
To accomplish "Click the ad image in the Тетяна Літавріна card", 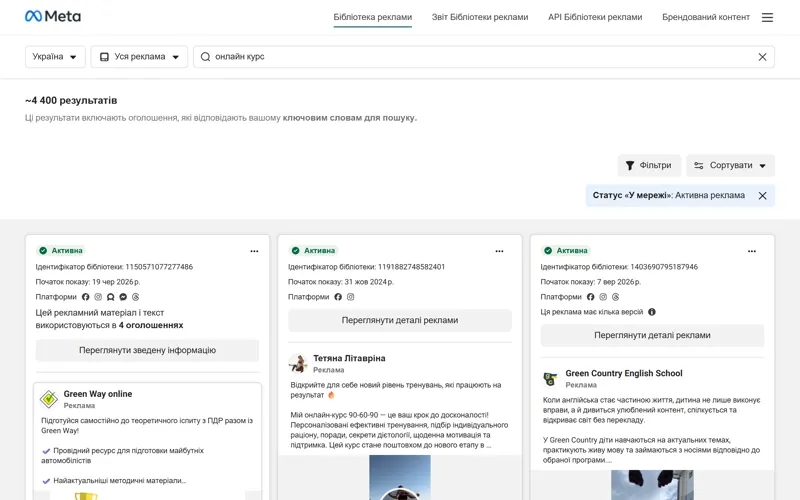I will (x=400, y=478).
